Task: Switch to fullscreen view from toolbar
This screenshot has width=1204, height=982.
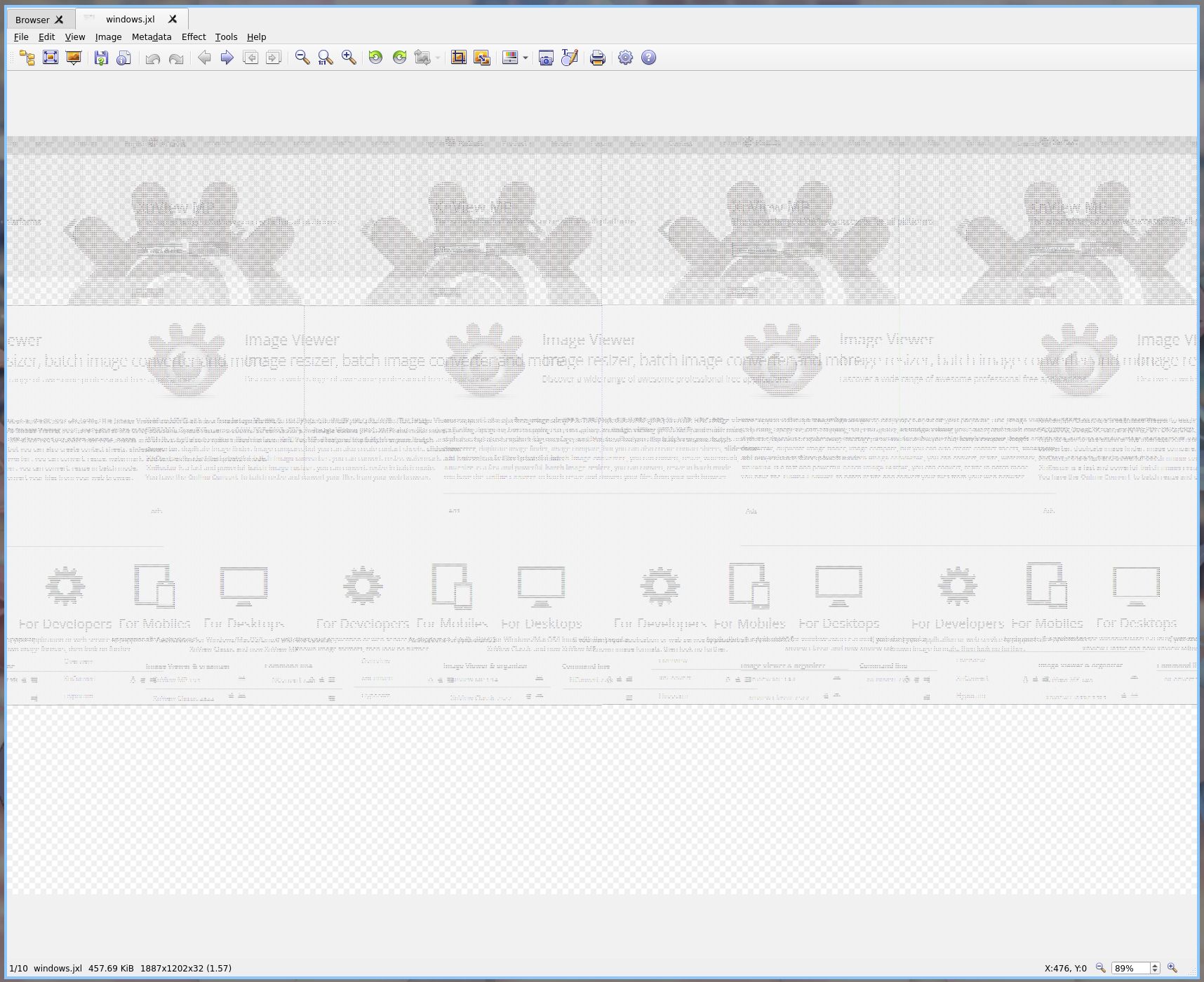Action: [x=51, y=58]
